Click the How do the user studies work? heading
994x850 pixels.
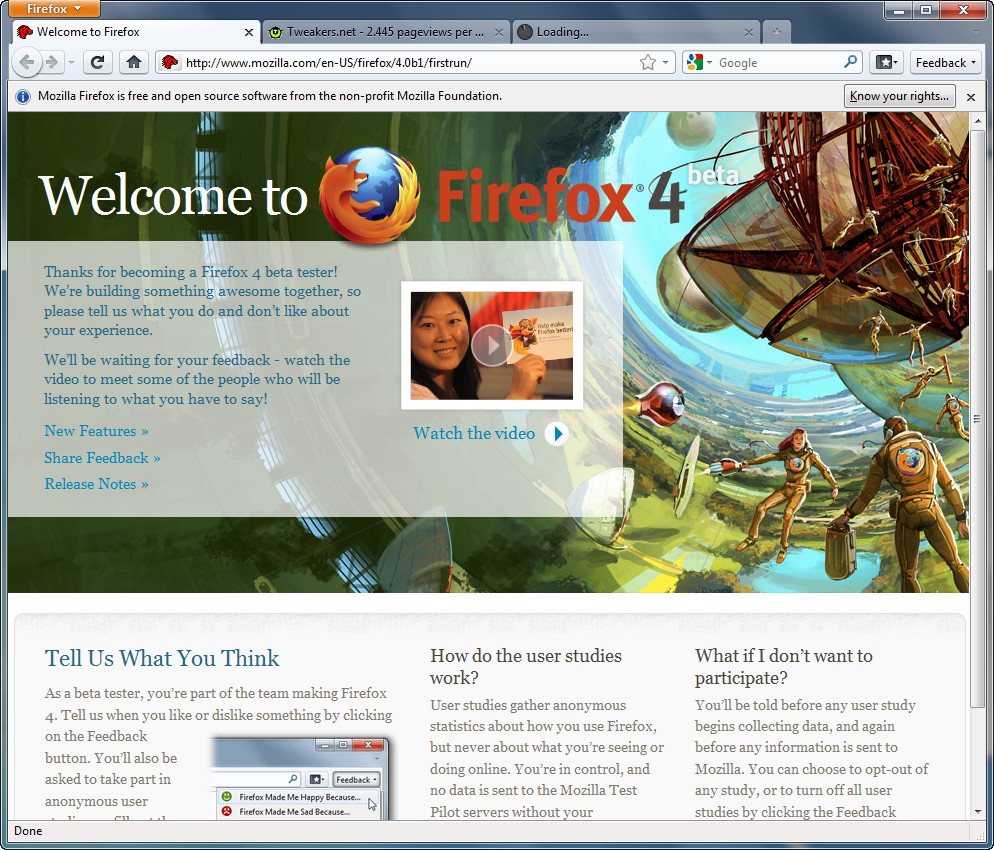pos(526,666)
